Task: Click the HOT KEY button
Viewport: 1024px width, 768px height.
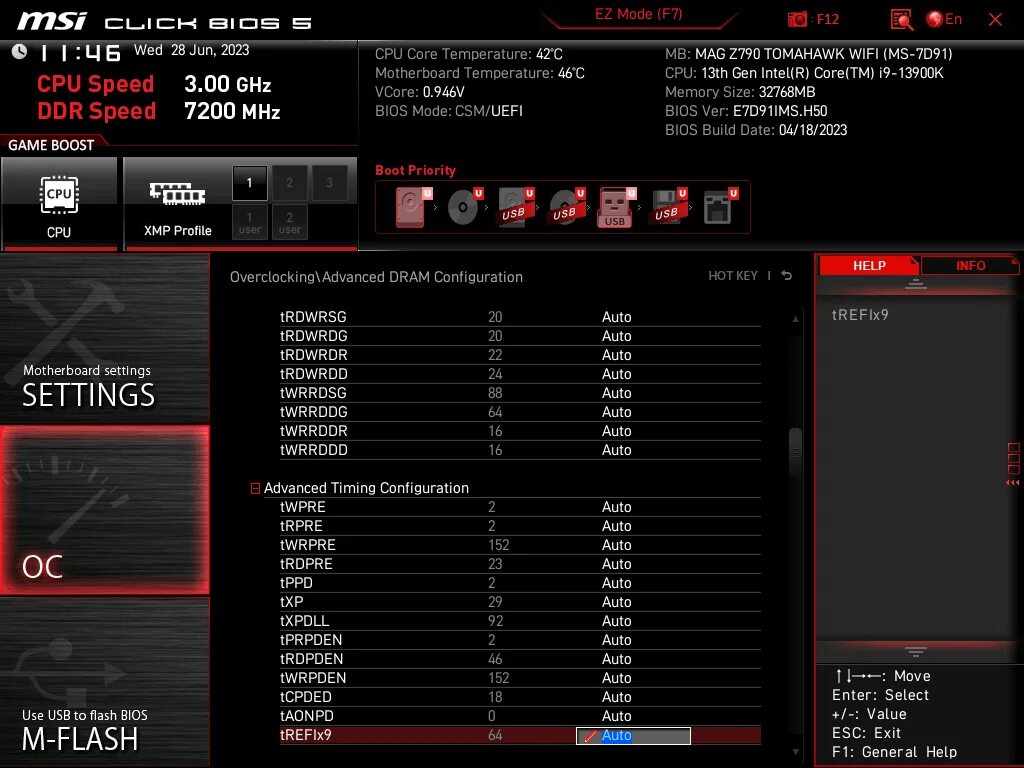Action: pos(733,276)
